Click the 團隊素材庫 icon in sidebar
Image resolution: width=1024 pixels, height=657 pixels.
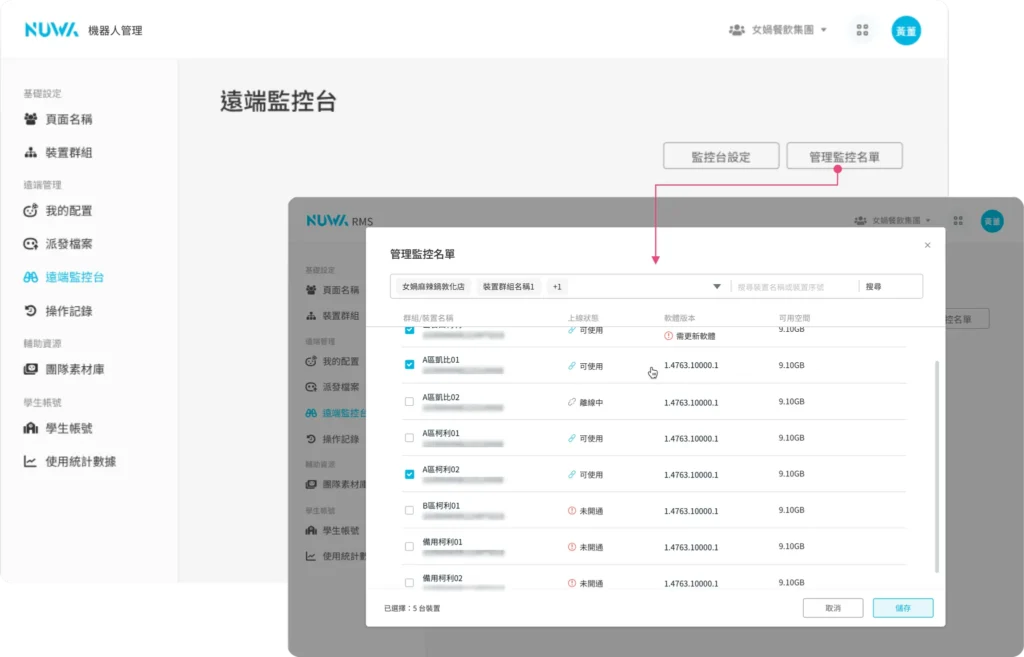(x=31, y=369)
